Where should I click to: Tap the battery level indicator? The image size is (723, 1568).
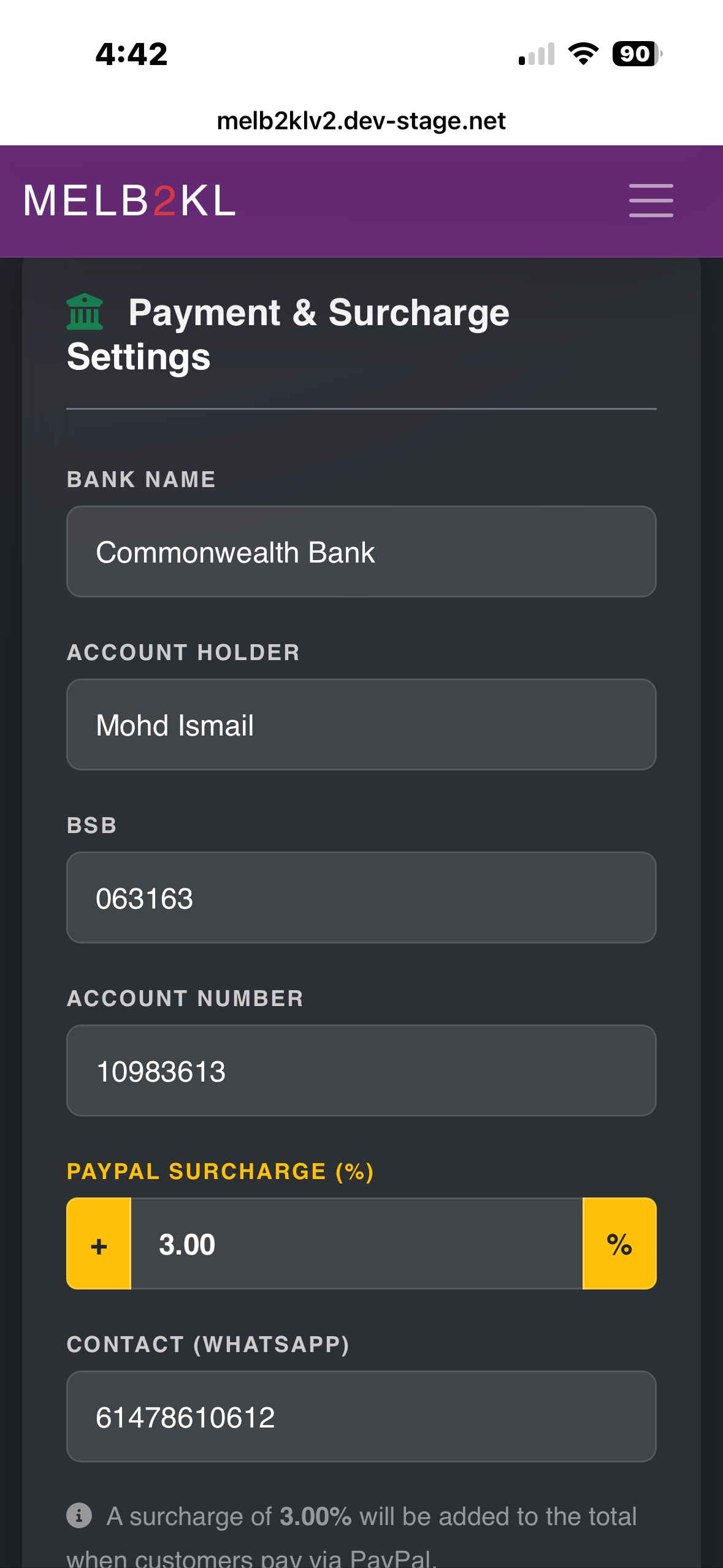pyautogui.click(x=637, y=54)
